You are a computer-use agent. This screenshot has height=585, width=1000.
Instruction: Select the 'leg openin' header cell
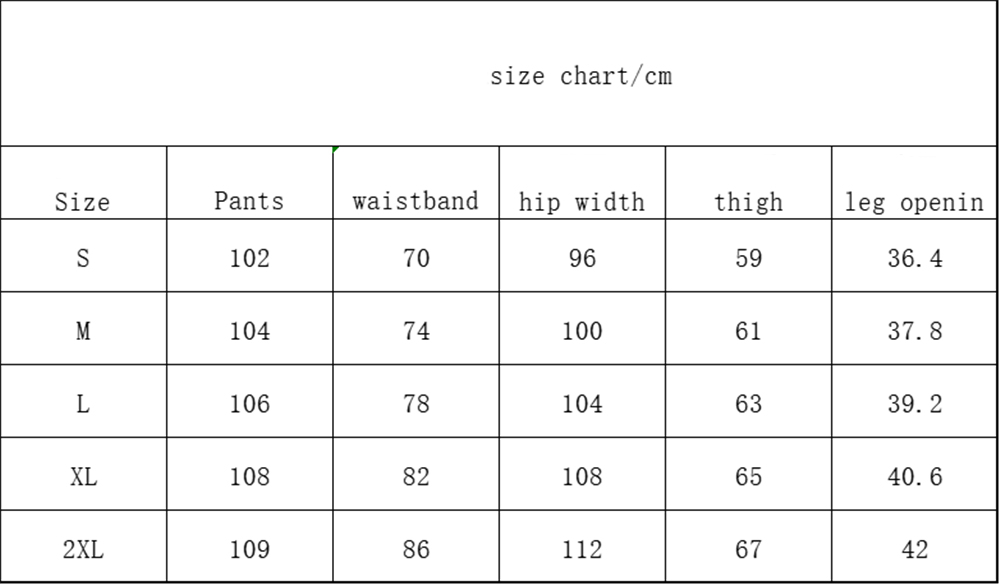click(x=914, y=201)
